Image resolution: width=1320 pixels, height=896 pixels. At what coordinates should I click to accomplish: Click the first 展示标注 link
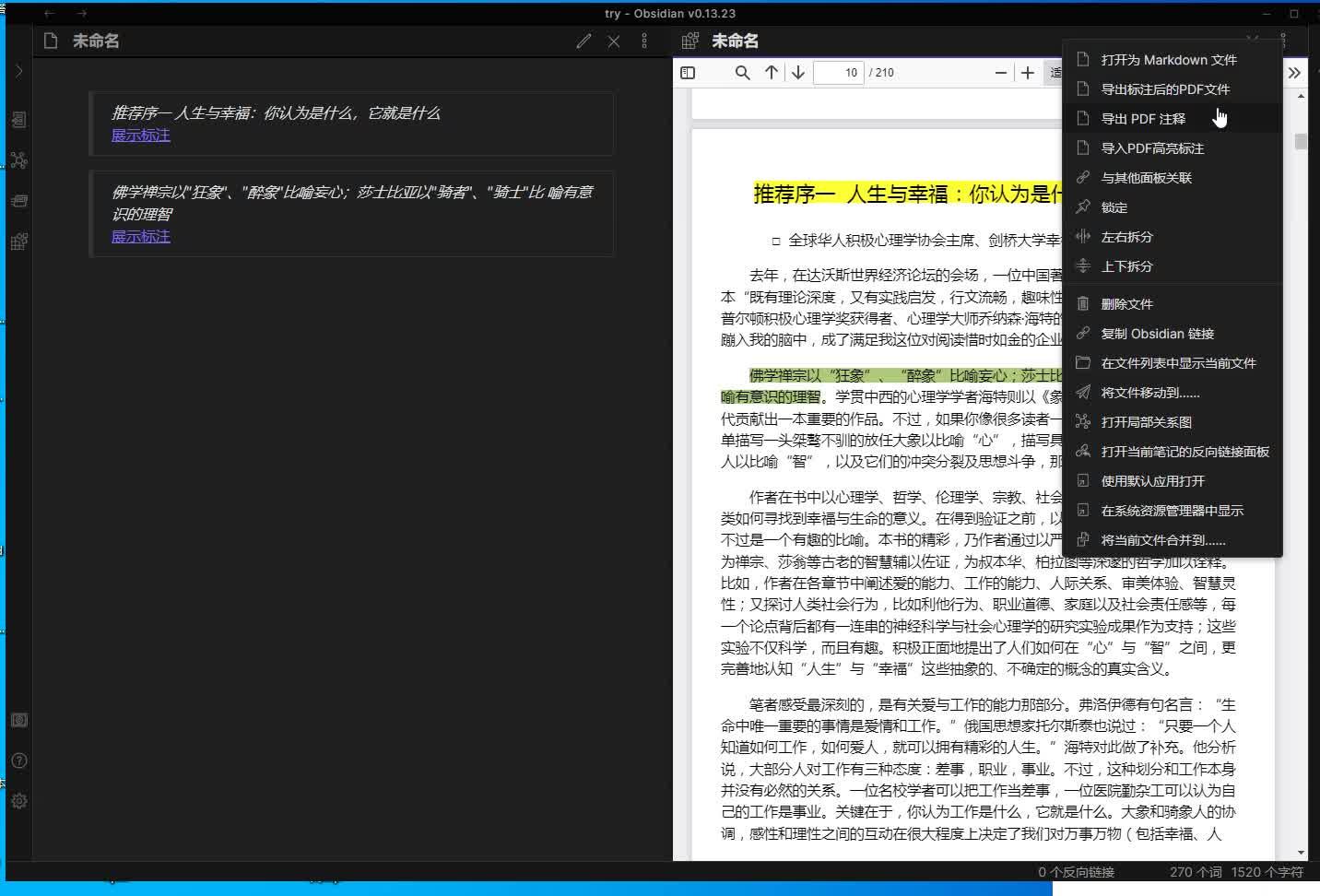click(140, 135)
